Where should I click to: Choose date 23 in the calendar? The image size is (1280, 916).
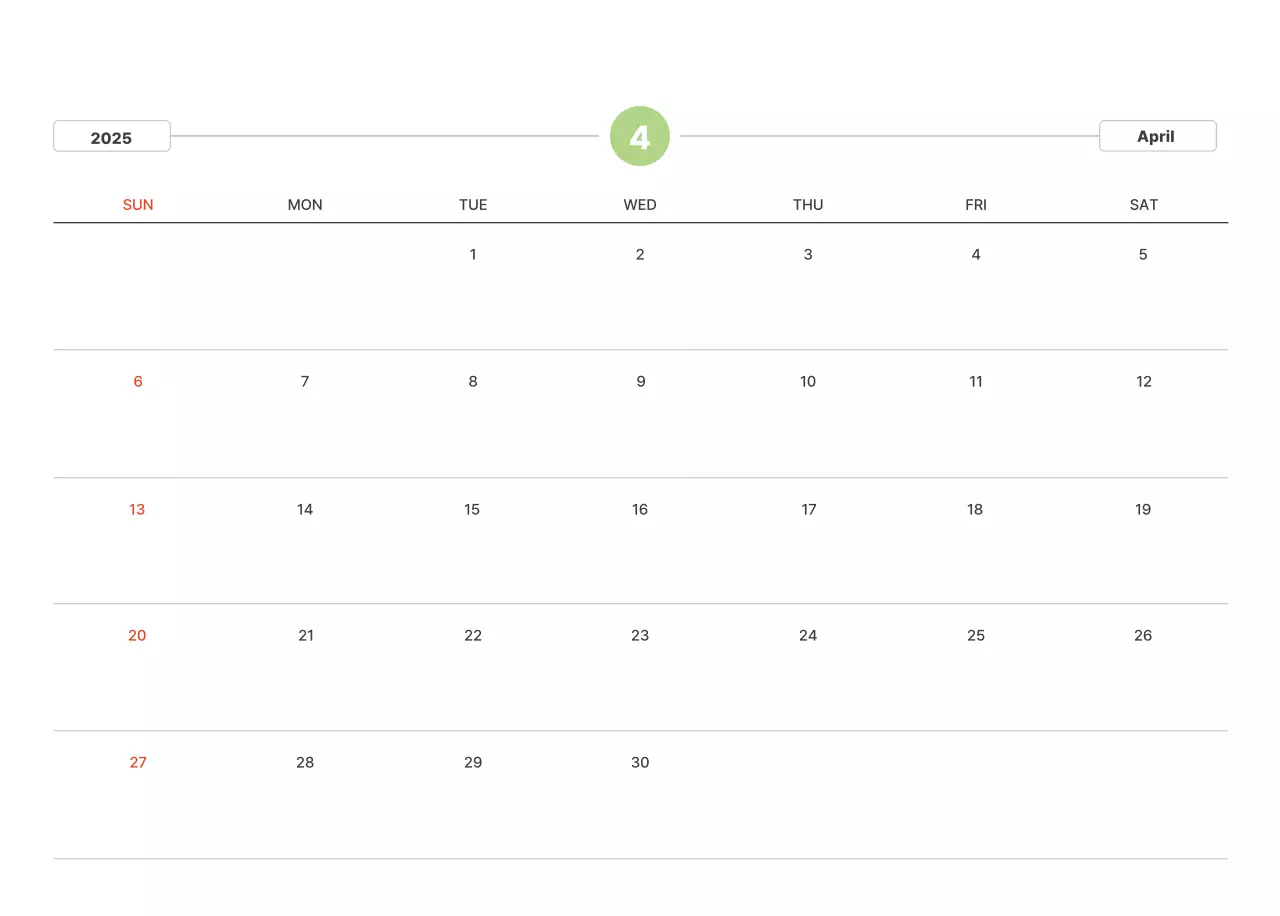pyautogui.click(x=640, y=635)
